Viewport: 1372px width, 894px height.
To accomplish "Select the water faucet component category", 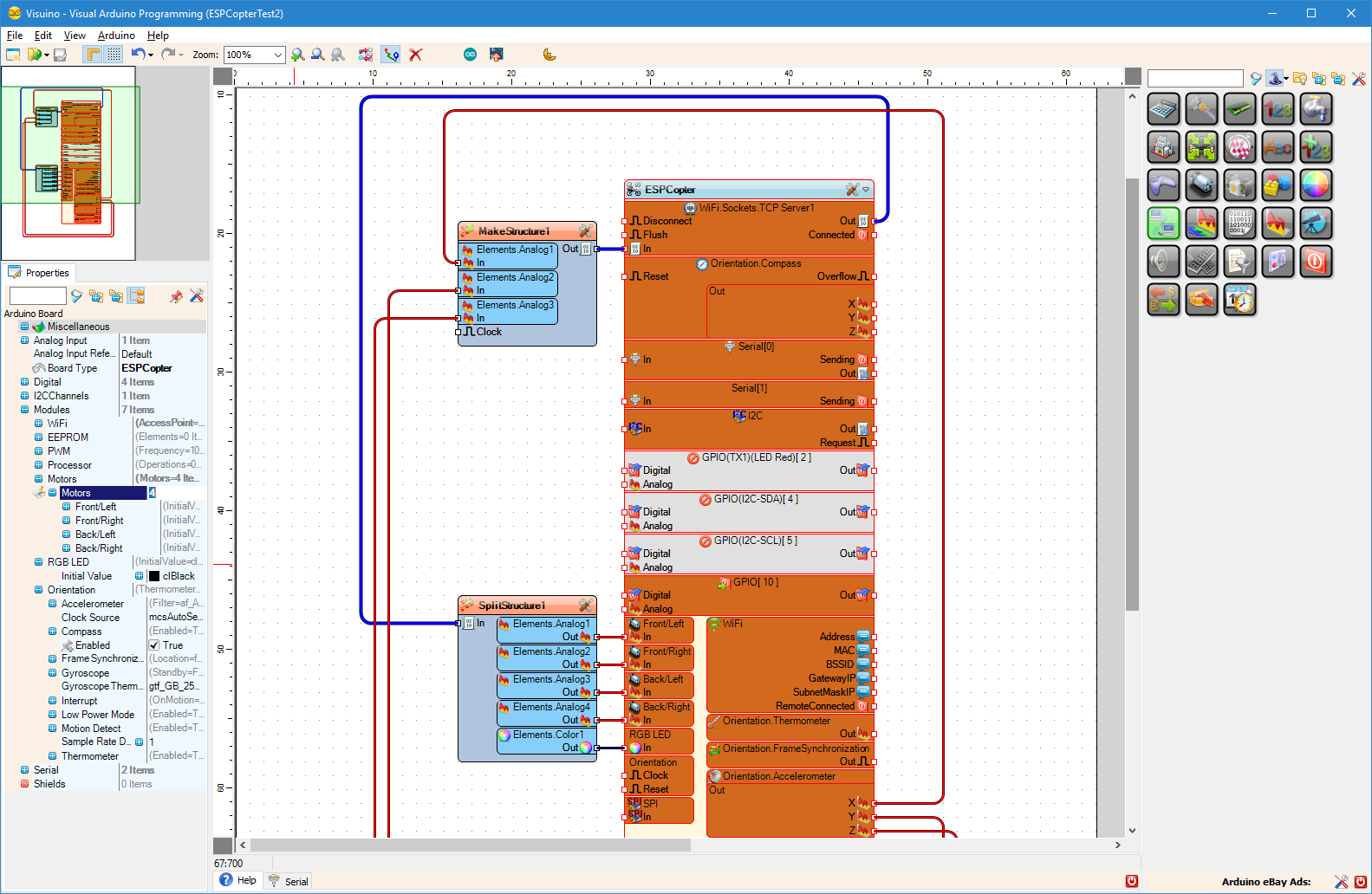I will tap(1316, 109).
